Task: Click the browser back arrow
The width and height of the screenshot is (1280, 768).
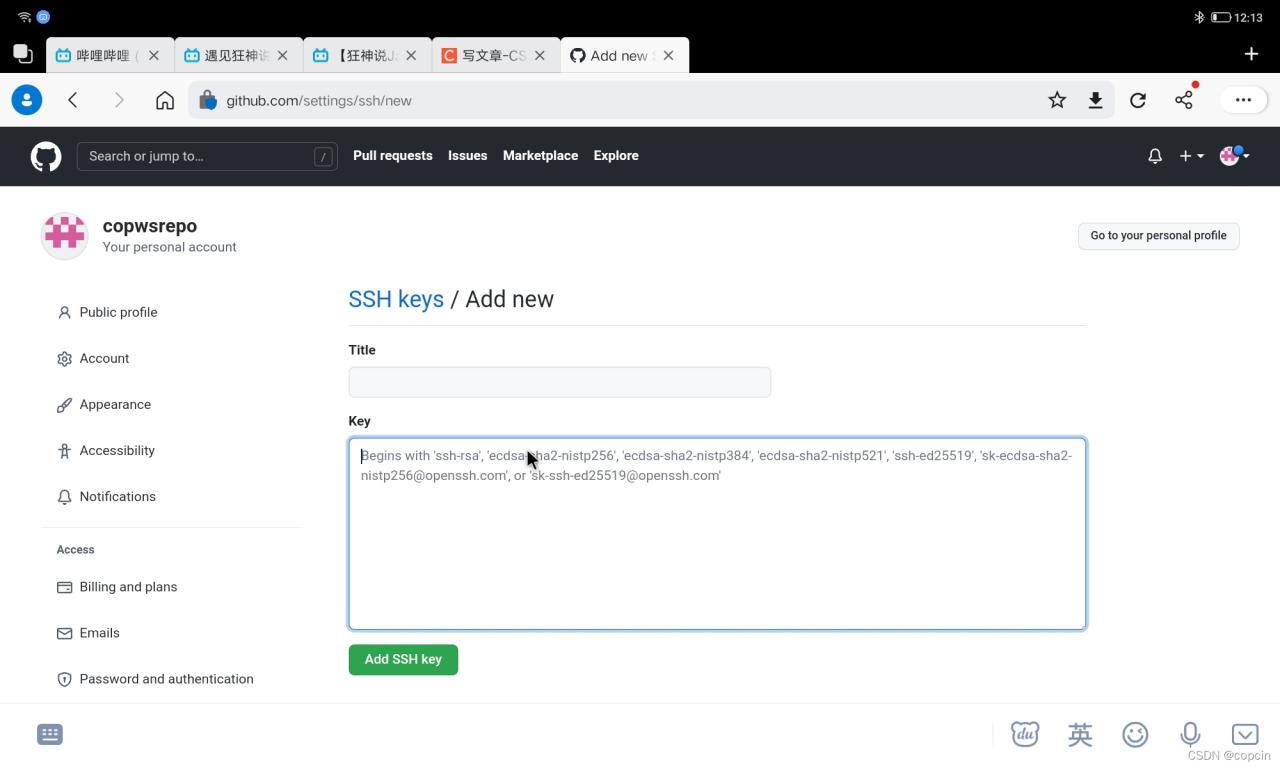Action: click(73, 100)
